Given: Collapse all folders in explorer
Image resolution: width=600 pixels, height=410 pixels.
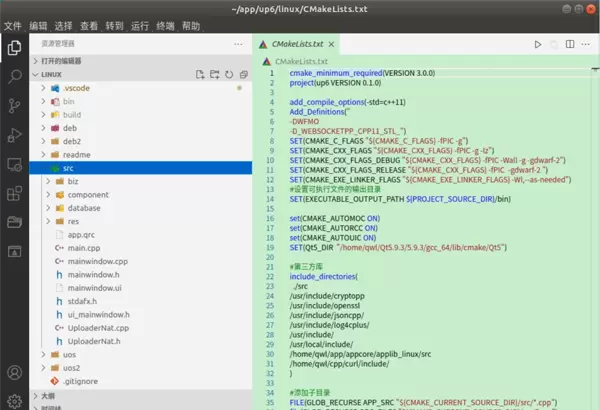Looking at the screenshot, I should [243, 74].
